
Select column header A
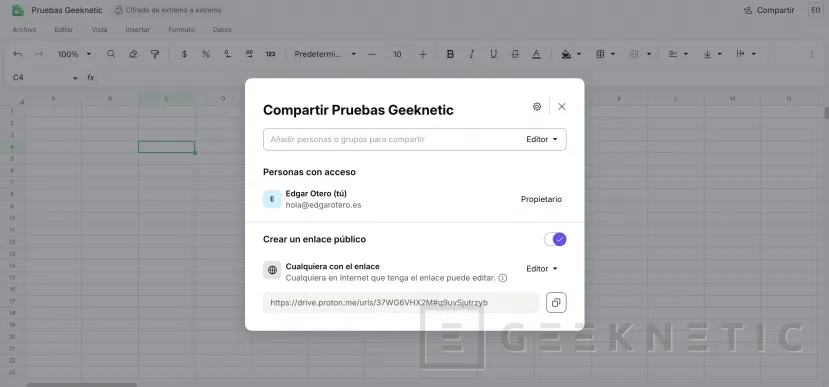53,99
